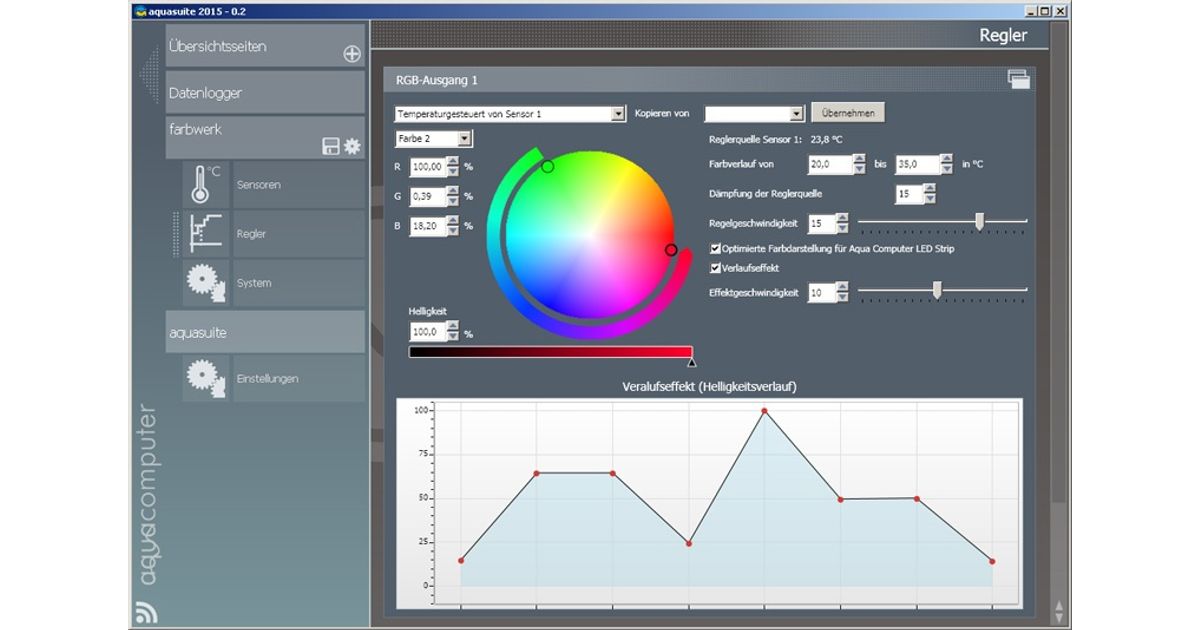Open the Kopieren von dropdown

coord(797,114)
